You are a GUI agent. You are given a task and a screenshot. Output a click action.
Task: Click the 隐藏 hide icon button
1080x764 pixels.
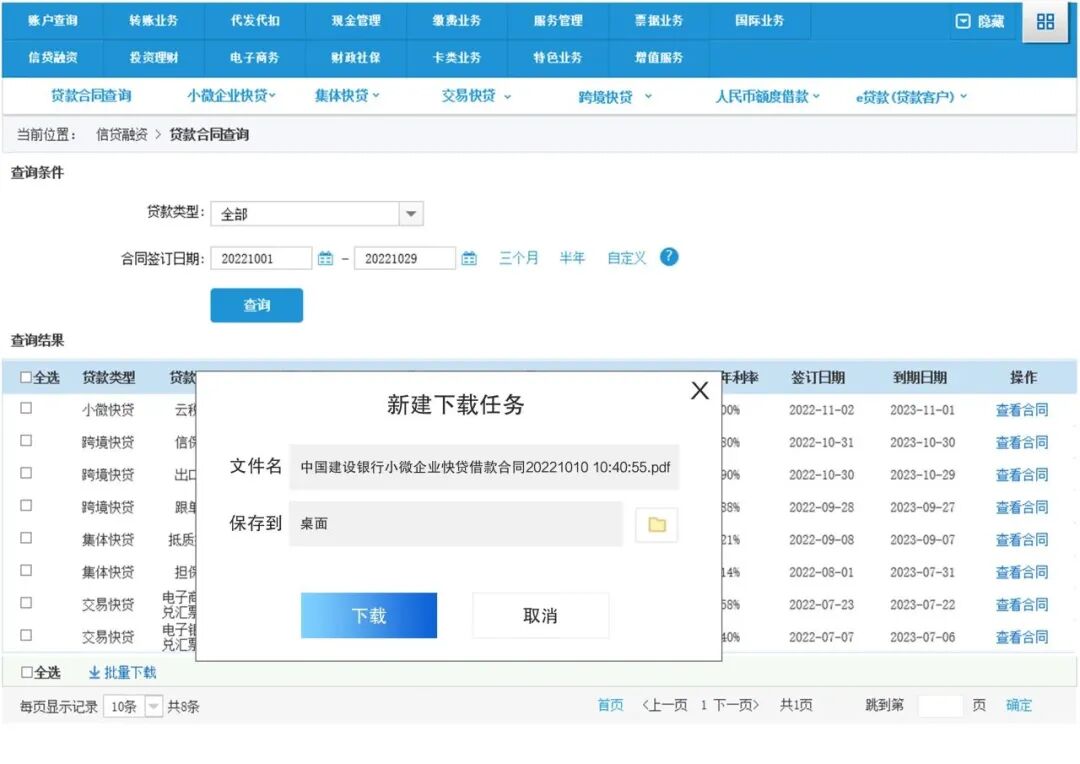click(x=979, y=21)
